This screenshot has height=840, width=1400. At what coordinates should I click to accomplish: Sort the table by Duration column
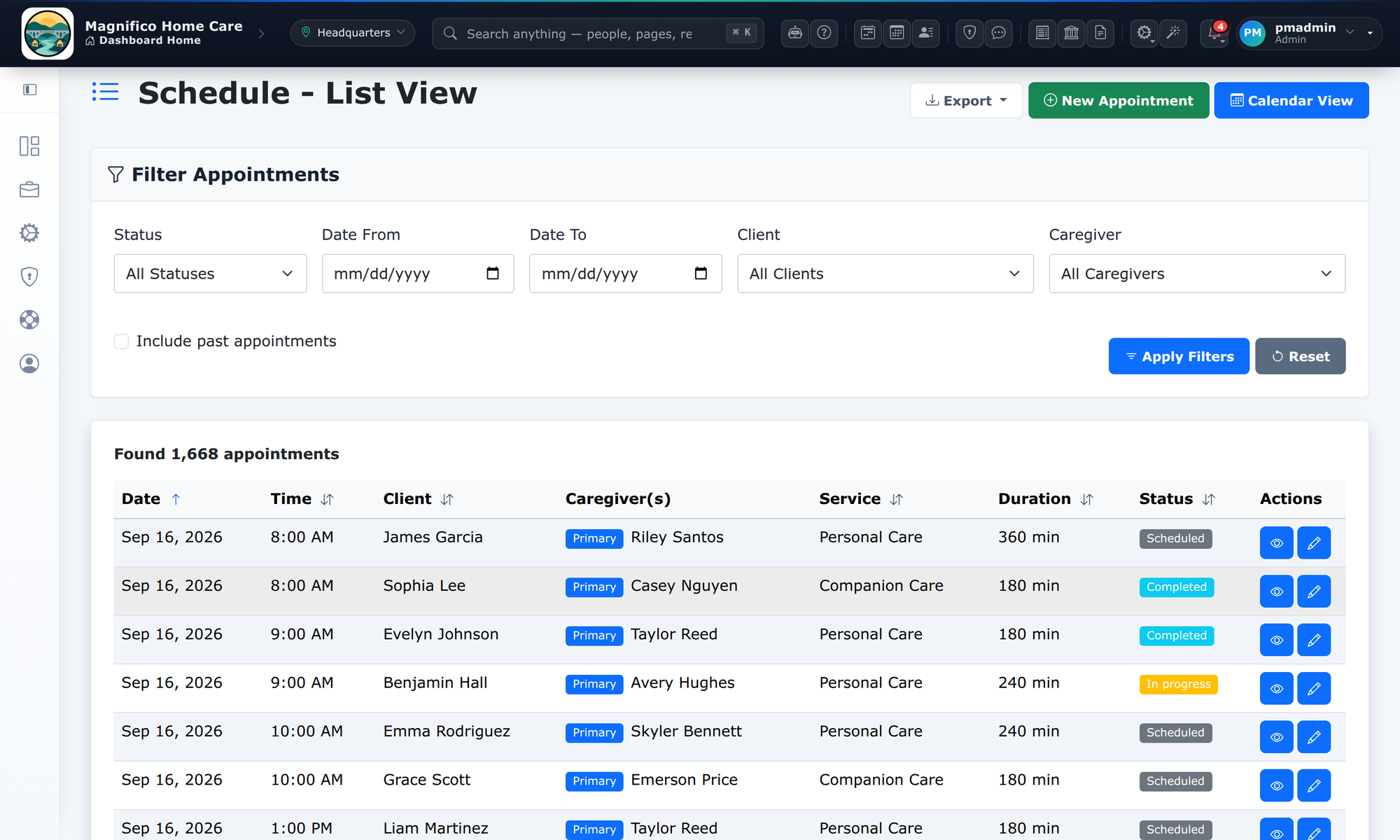(1086, 499)
